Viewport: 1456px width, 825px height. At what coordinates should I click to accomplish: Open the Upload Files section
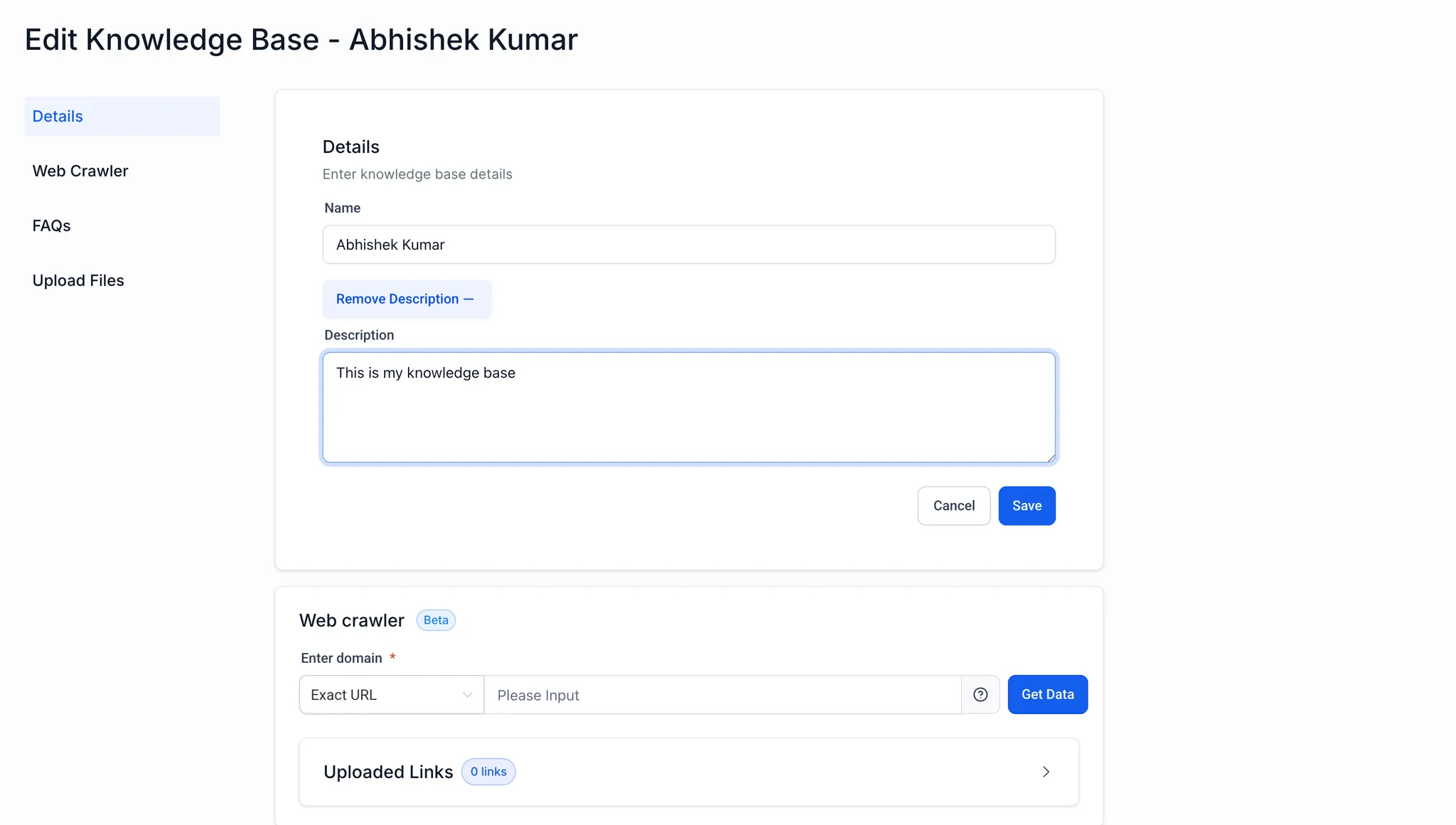click(x=78, y=280)
